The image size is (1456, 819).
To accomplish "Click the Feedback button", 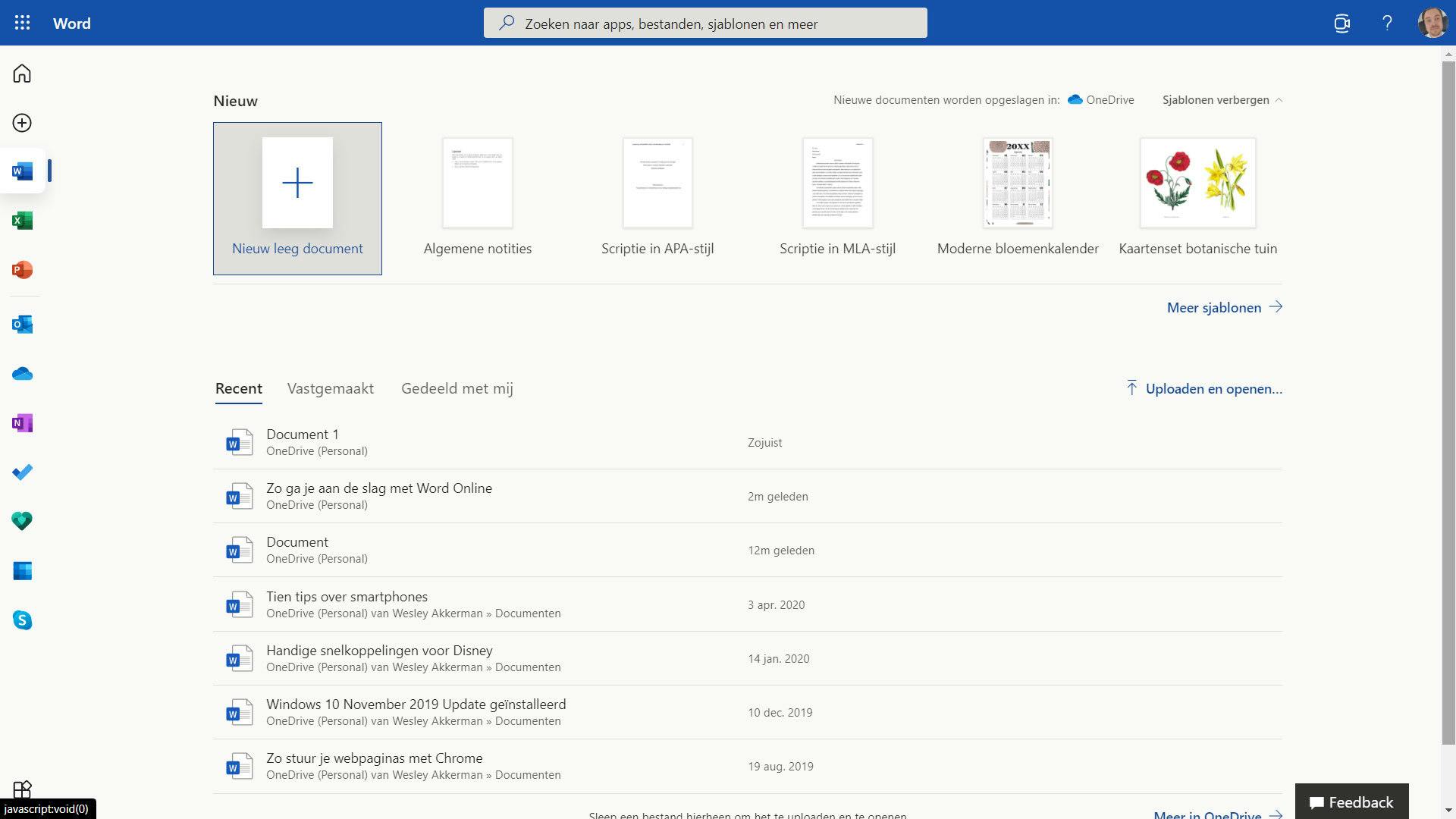I will pyautogui.click(x=1351, y=802).
